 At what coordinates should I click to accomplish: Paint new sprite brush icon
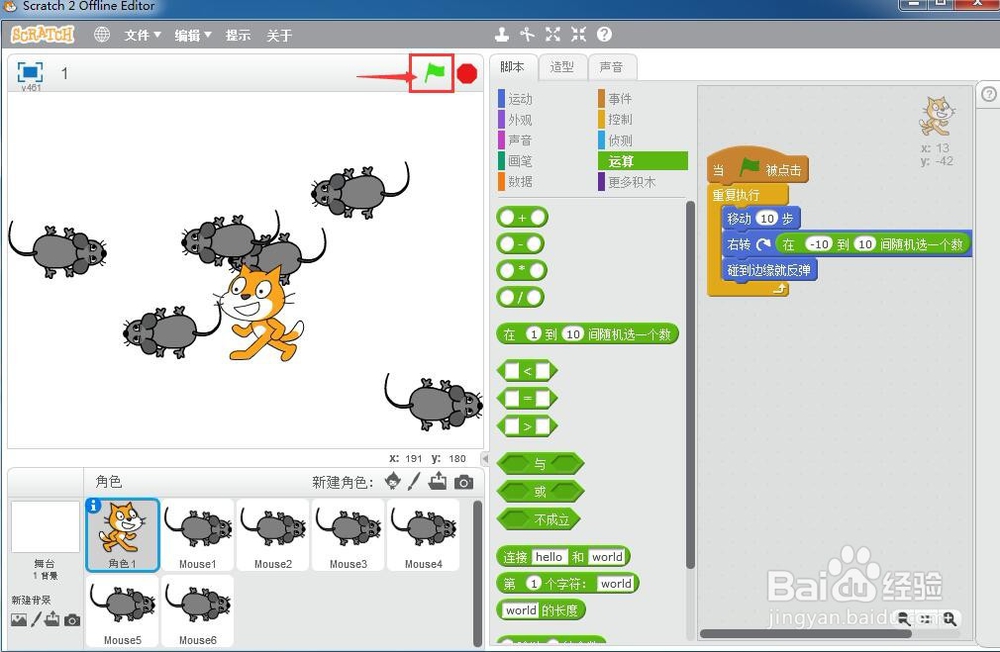pyautogui.click(x=415, y=482)
